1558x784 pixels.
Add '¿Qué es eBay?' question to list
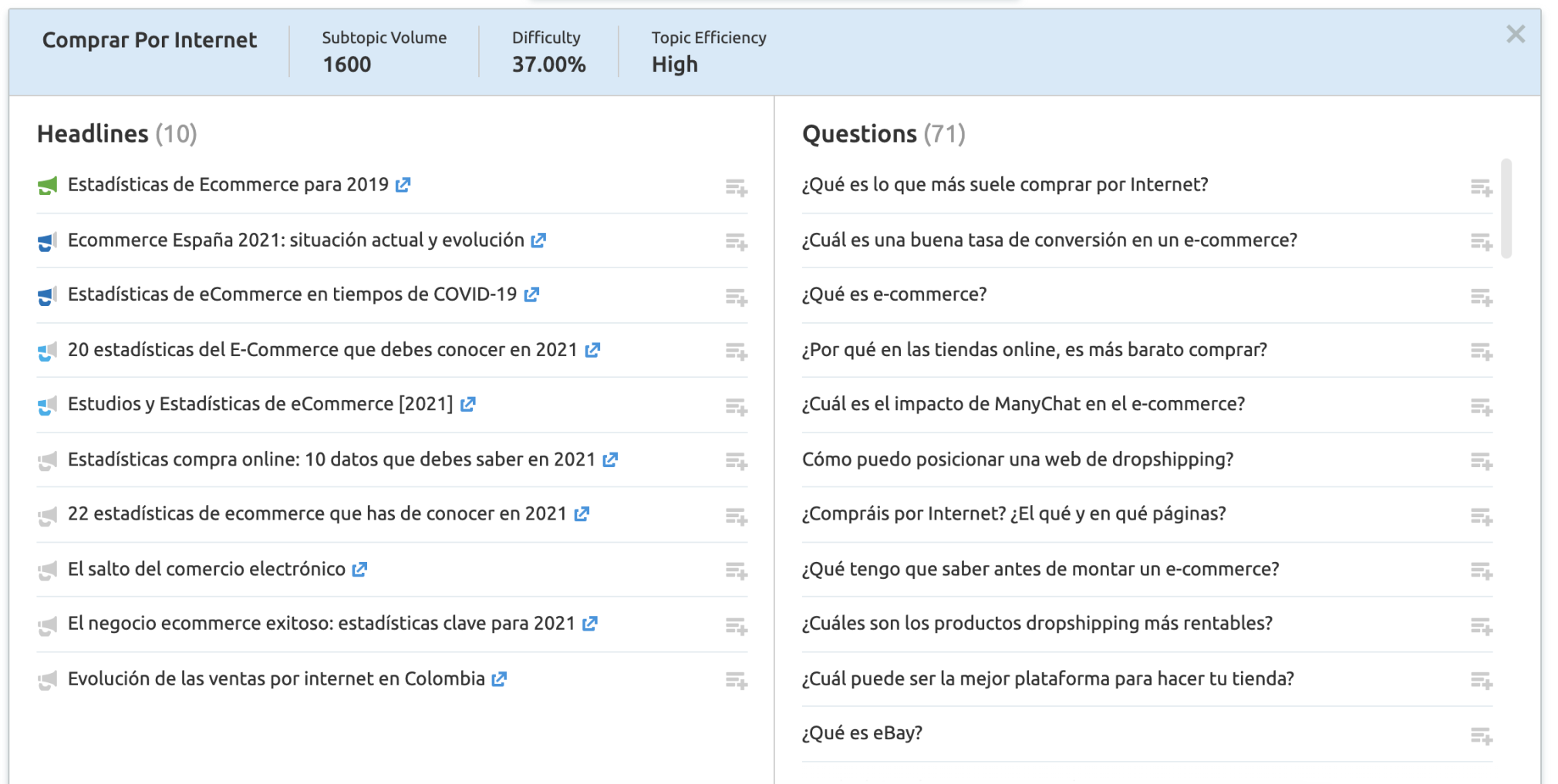click(1481, 735)
